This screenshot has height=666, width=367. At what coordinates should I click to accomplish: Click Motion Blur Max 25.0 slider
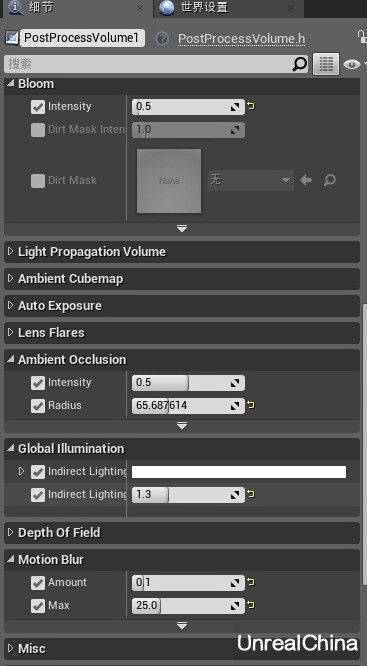(188, 606)
